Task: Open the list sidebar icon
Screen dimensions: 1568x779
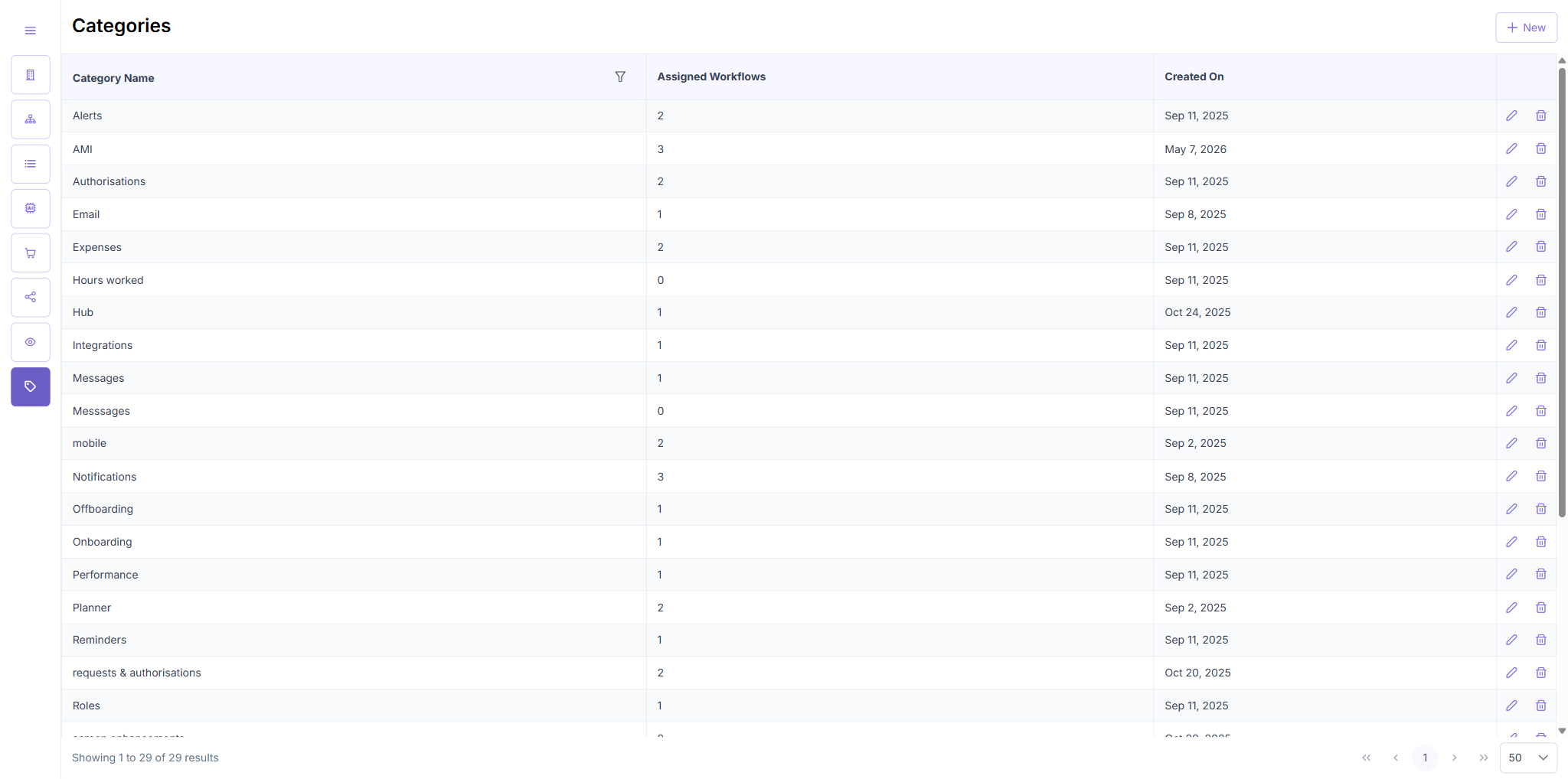Action: [x=31, y=164]
